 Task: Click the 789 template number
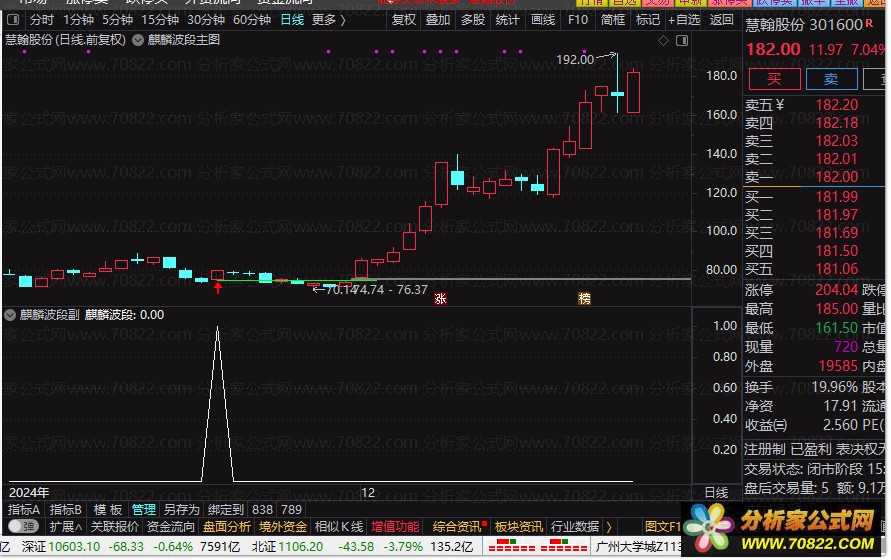292,509
